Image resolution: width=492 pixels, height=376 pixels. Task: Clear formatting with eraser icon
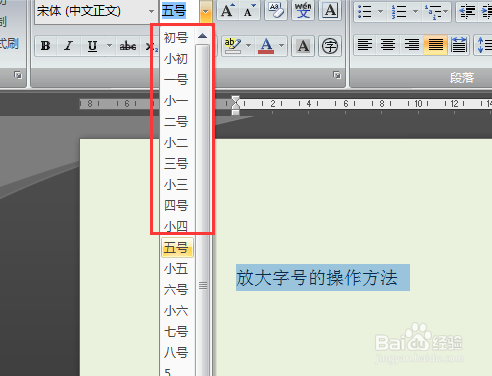[x=276, y=11]
